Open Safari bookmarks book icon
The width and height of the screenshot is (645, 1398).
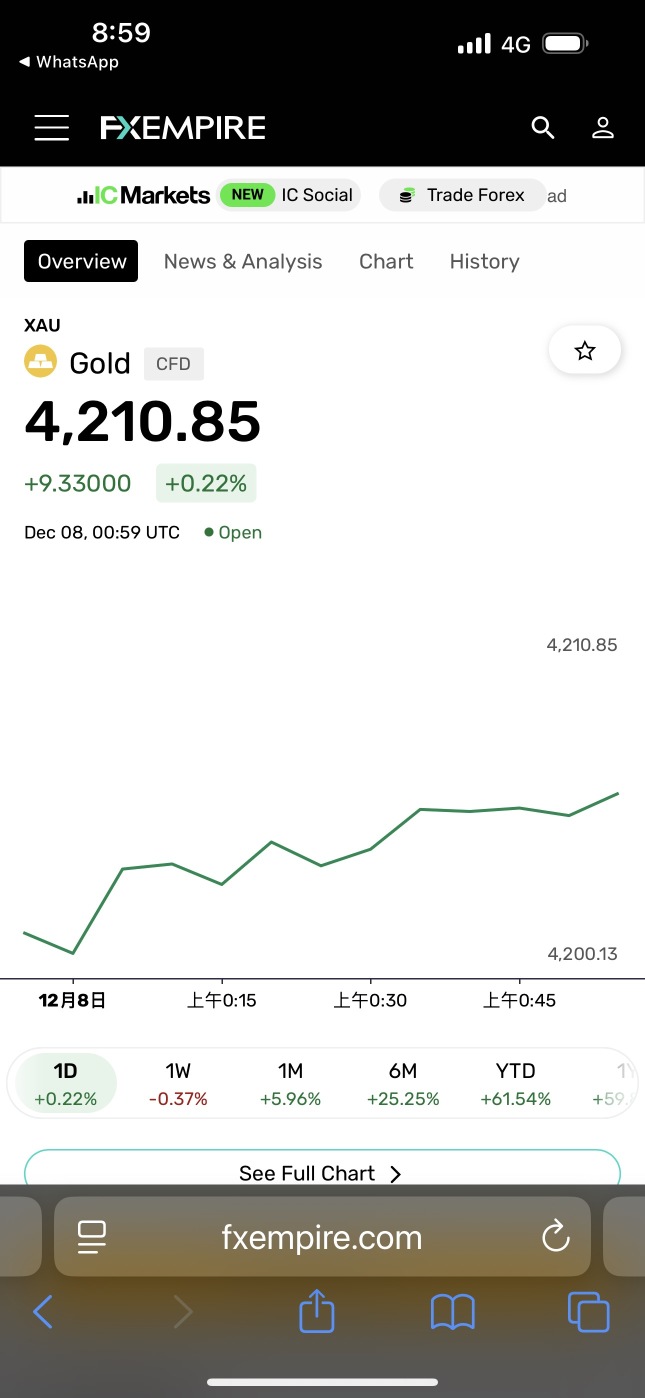click(x=452, y=1312)
